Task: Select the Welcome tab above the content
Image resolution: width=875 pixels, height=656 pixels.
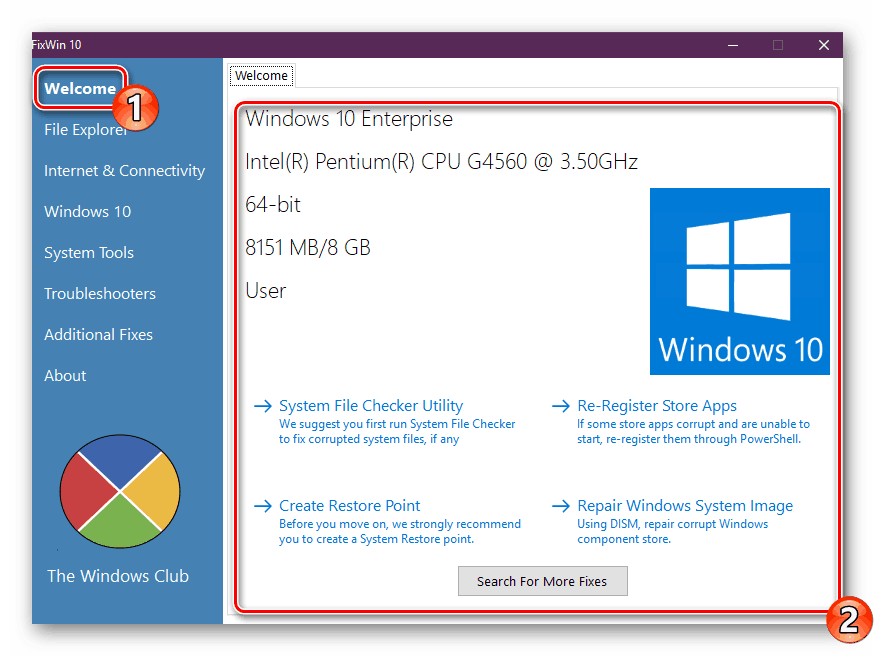Action: coord(261,75)
